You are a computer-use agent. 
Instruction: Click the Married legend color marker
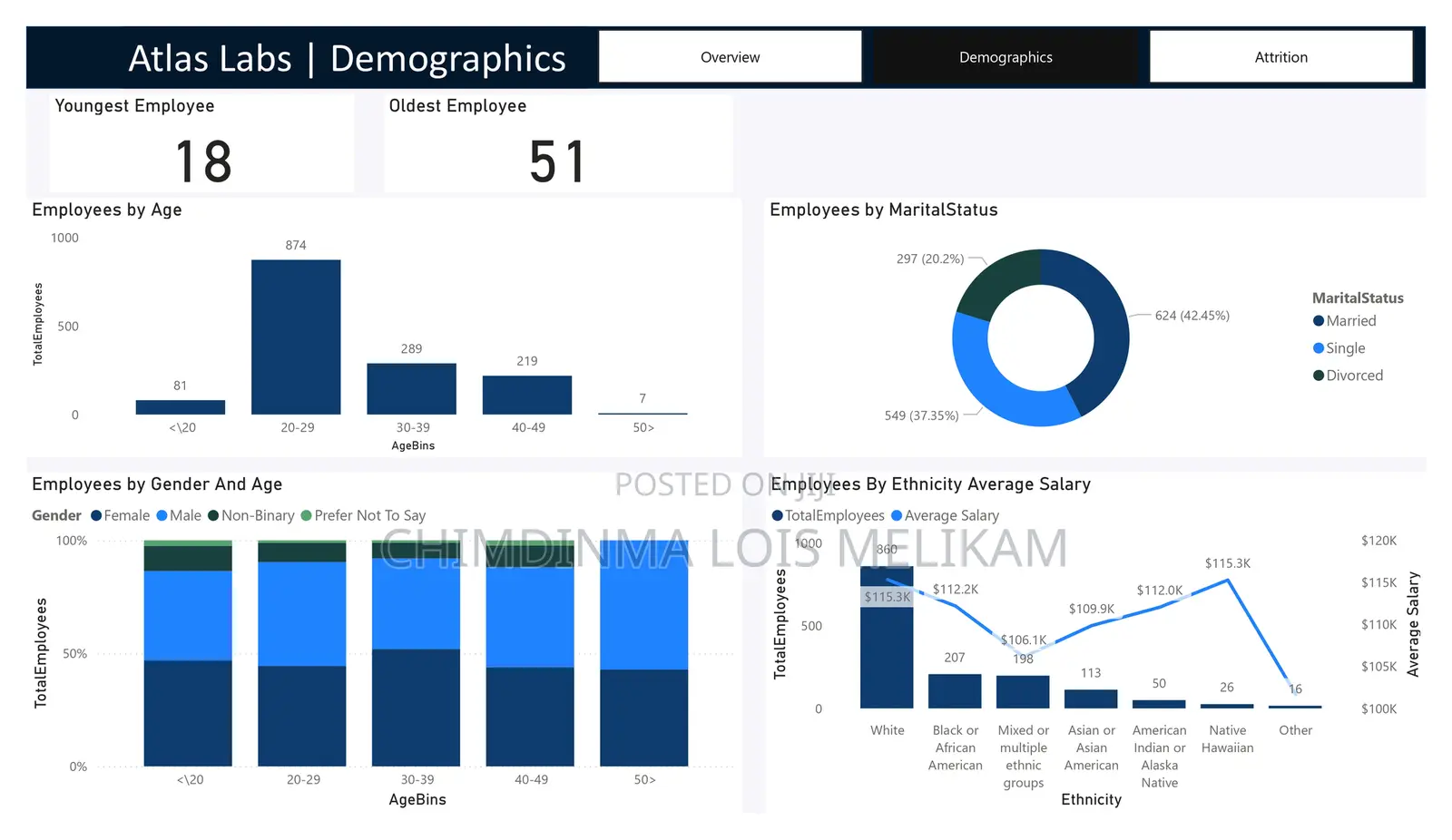[x=1319, y=321]
